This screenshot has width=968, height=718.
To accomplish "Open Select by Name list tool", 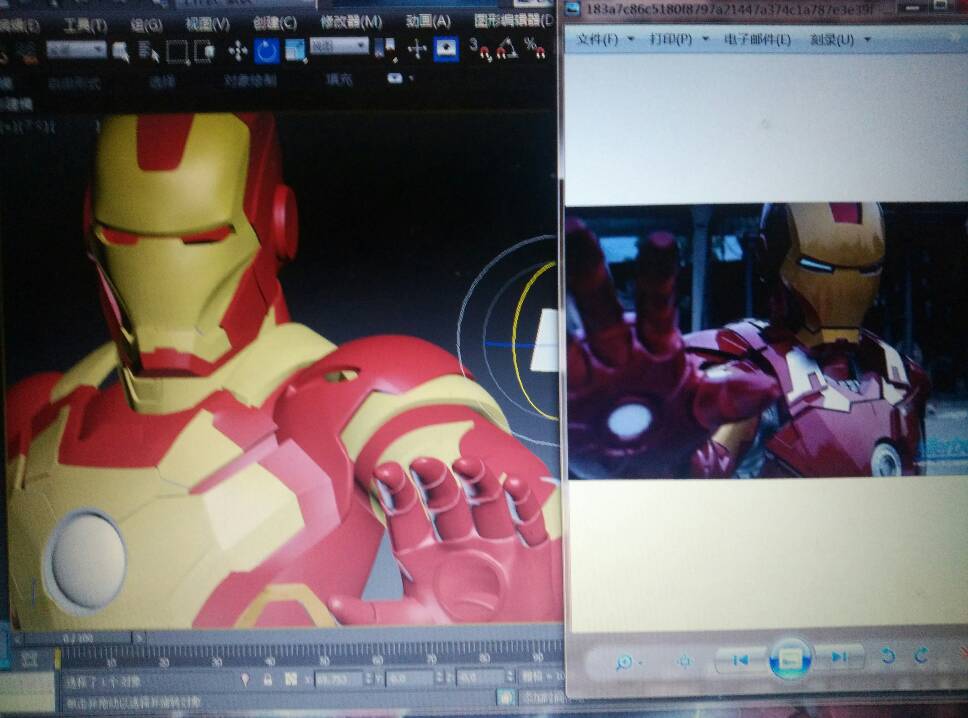I will click(x=149, y=52).
